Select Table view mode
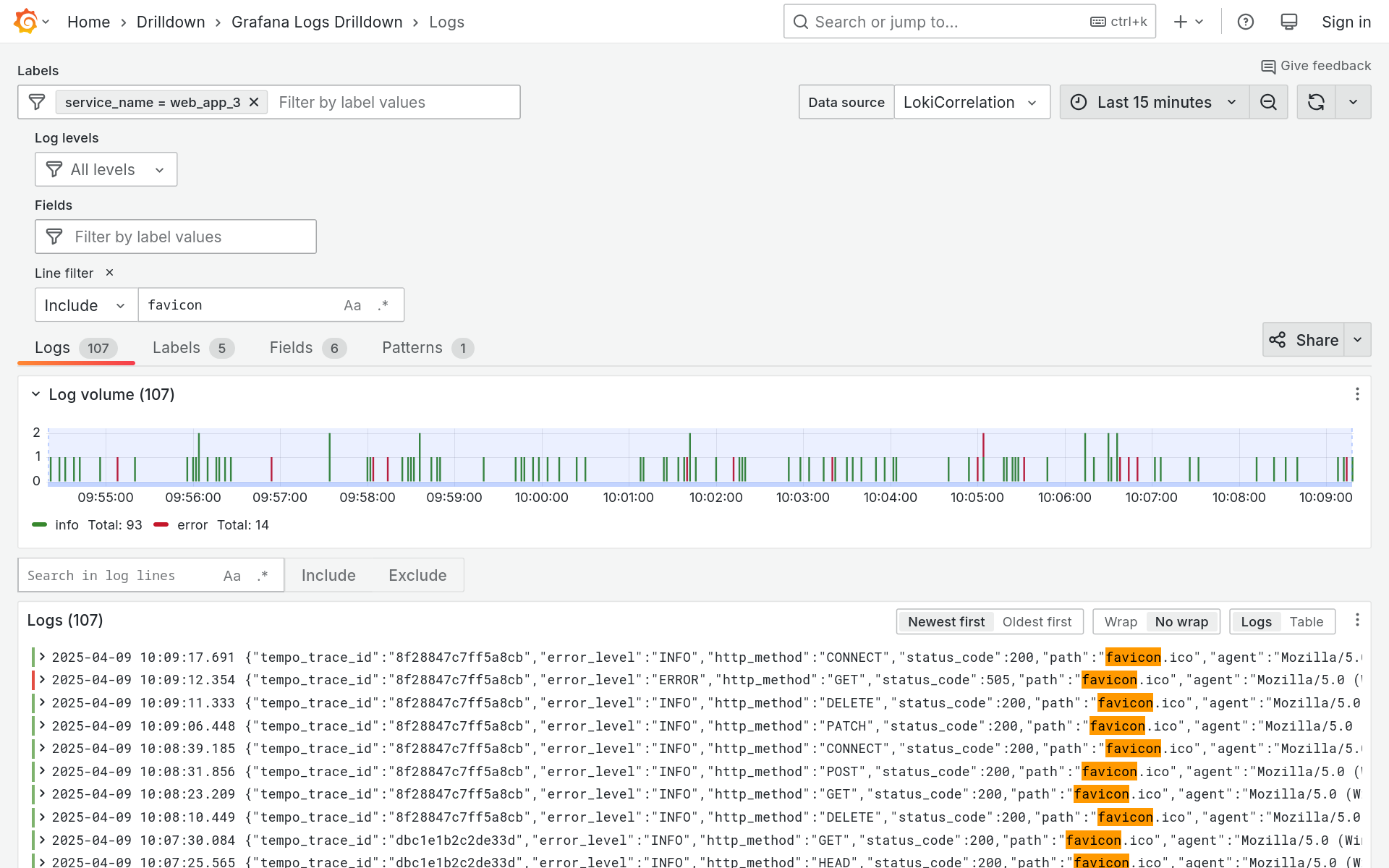The image size is (1389, 868). pyautogui.click(x=1306, y=622)
